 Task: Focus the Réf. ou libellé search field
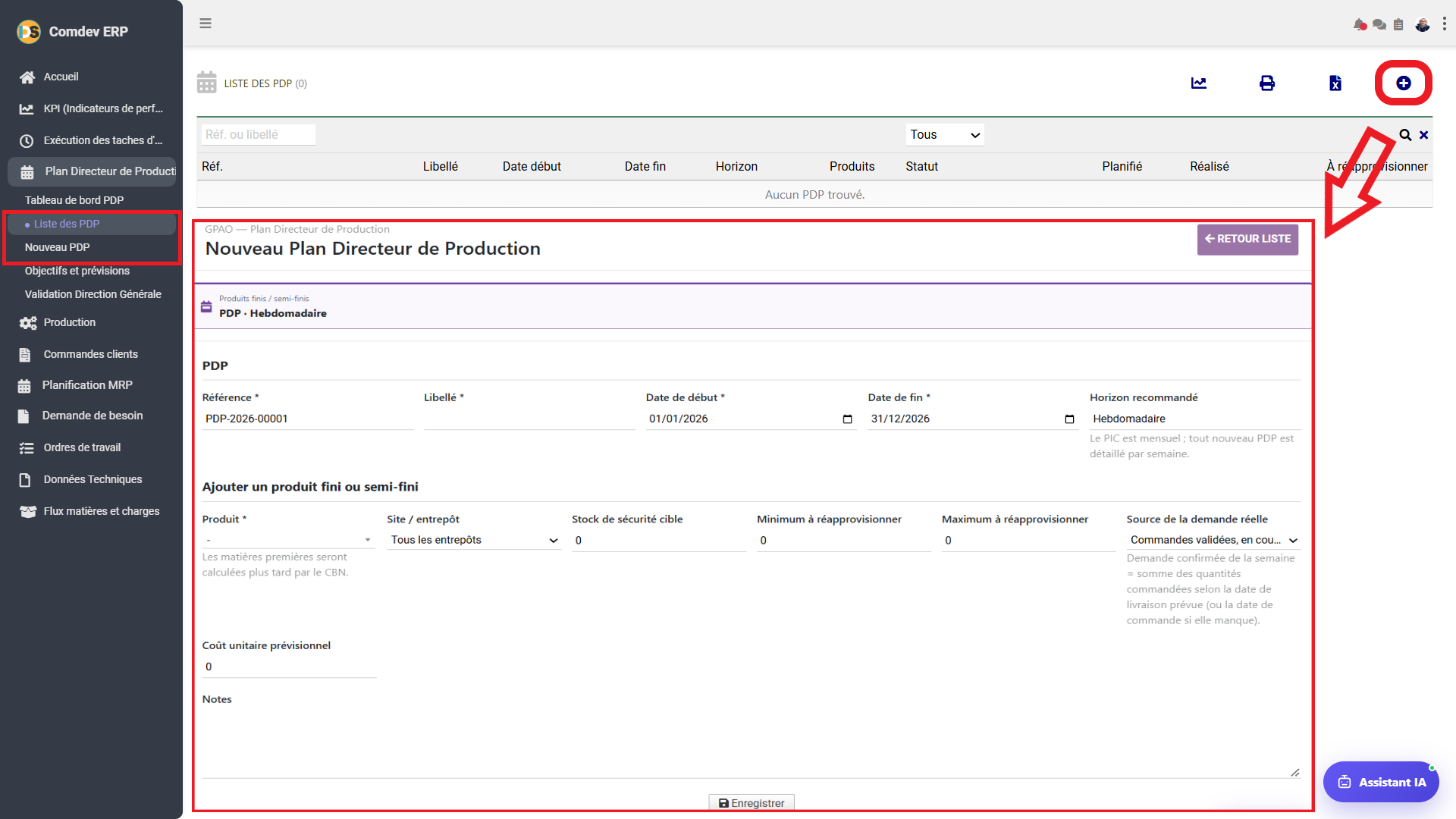(258, 134)
